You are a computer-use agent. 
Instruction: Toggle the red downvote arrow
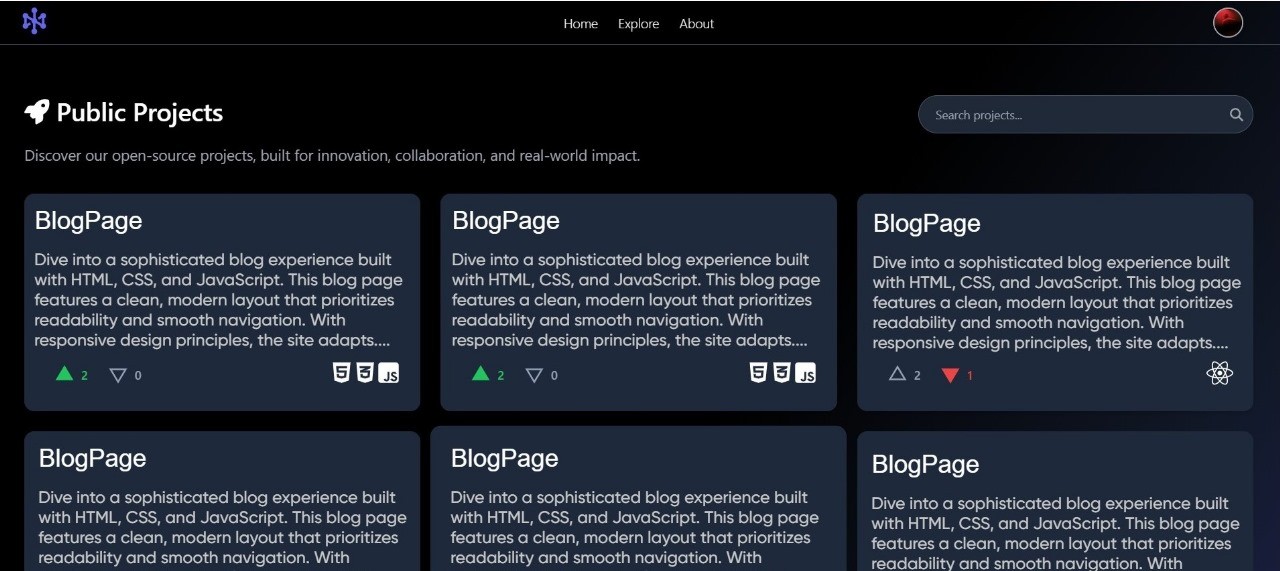950,375
